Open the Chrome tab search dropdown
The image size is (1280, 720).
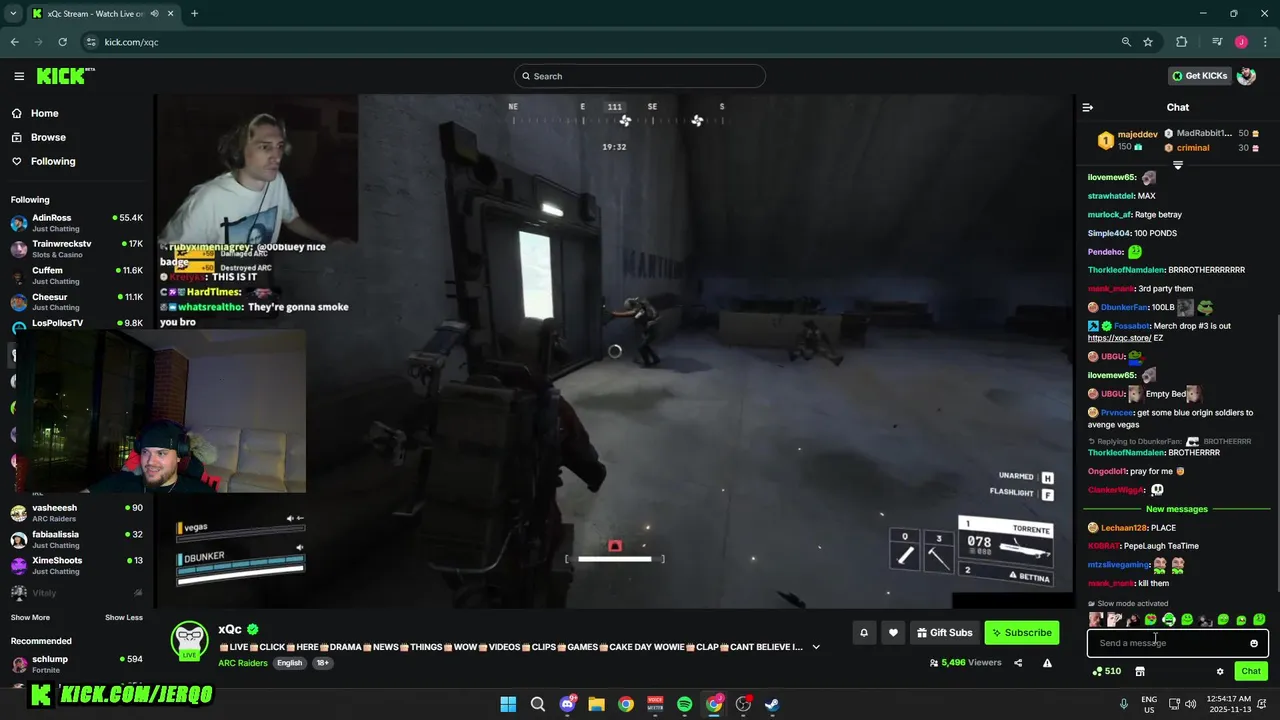[x=13, y=13]
